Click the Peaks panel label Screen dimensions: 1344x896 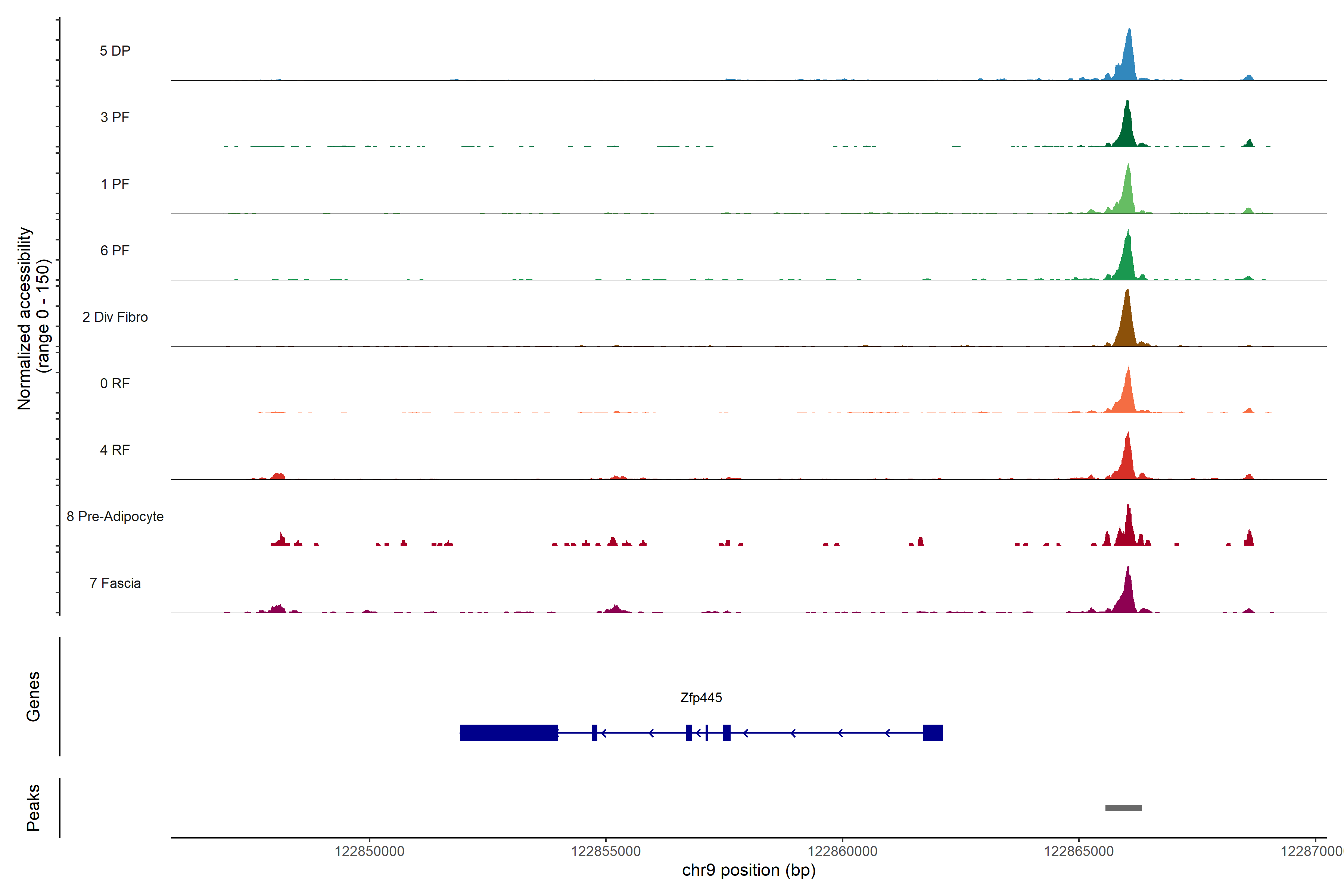[33, 808]
